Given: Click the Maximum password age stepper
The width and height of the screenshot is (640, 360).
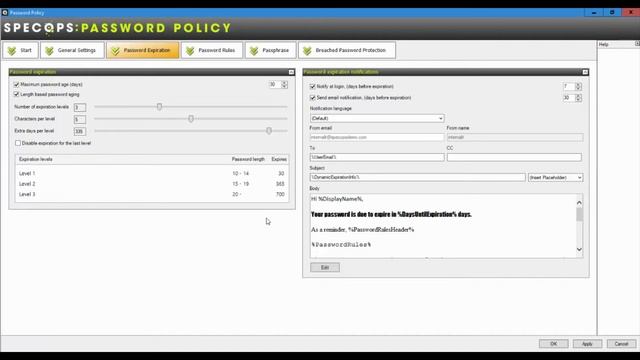Looking at the screenshot, I should (284, 84).
